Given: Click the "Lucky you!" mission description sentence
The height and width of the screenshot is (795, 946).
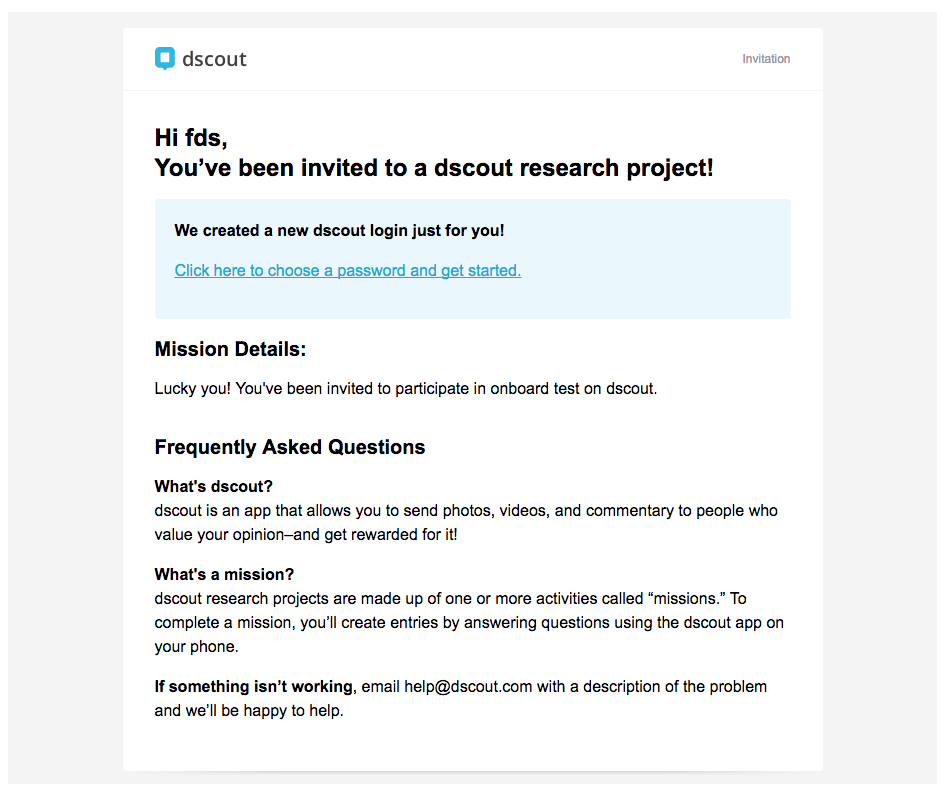Looking at the screenshot, I should (405, 388).
